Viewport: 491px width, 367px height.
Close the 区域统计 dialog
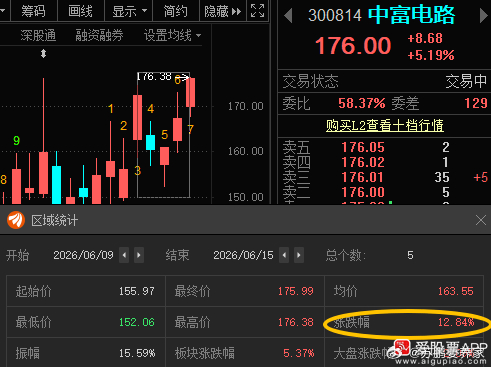click(x=481, y=220)
